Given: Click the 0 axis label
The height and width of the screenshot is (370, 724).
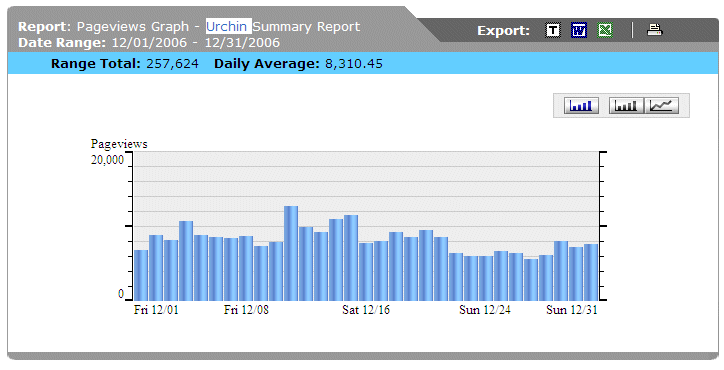Looking at the screenshot, I should click(x=121, y=294).
